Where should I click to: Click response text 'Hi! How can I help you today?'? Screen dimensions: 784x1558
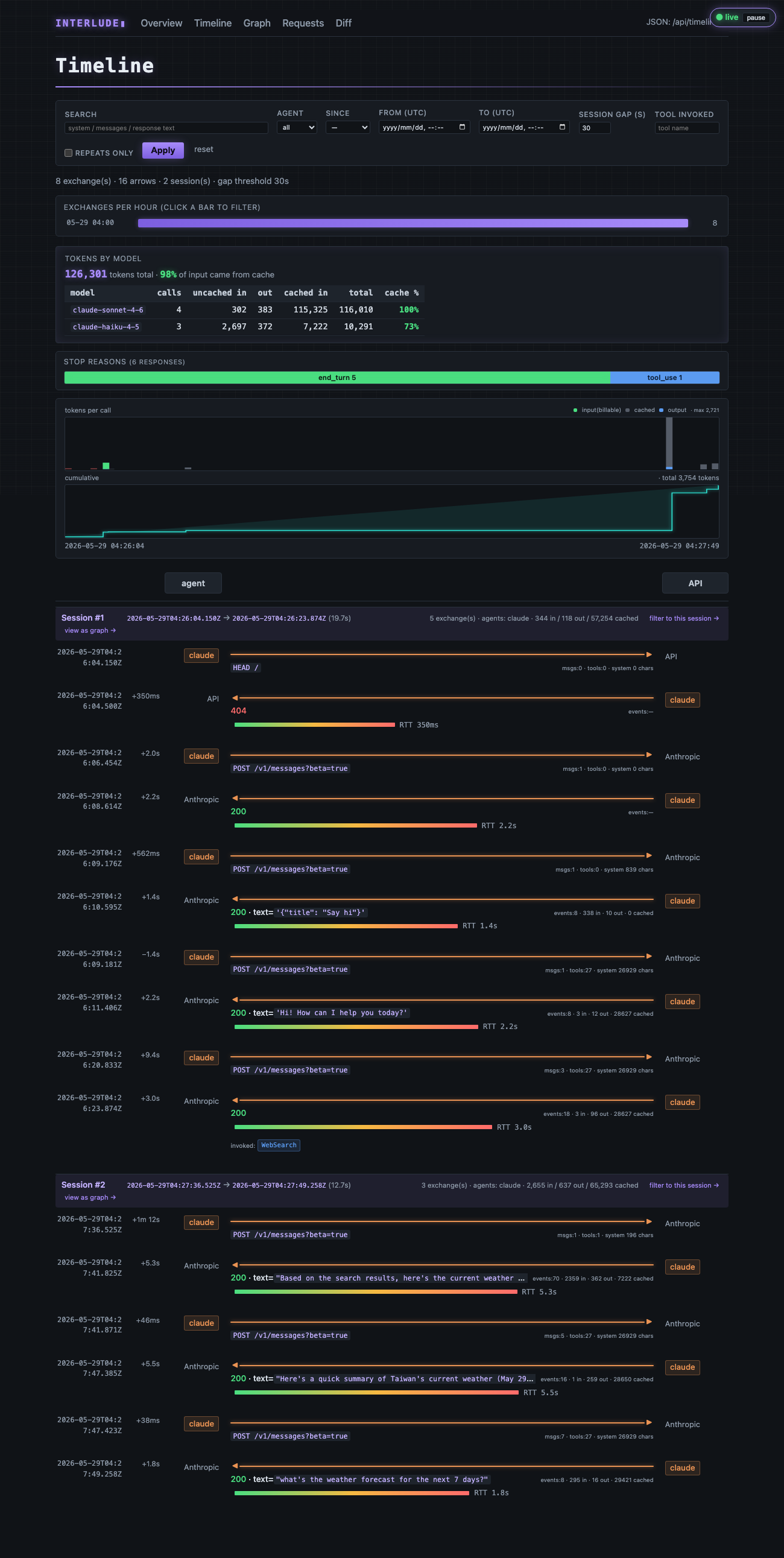342,1013
